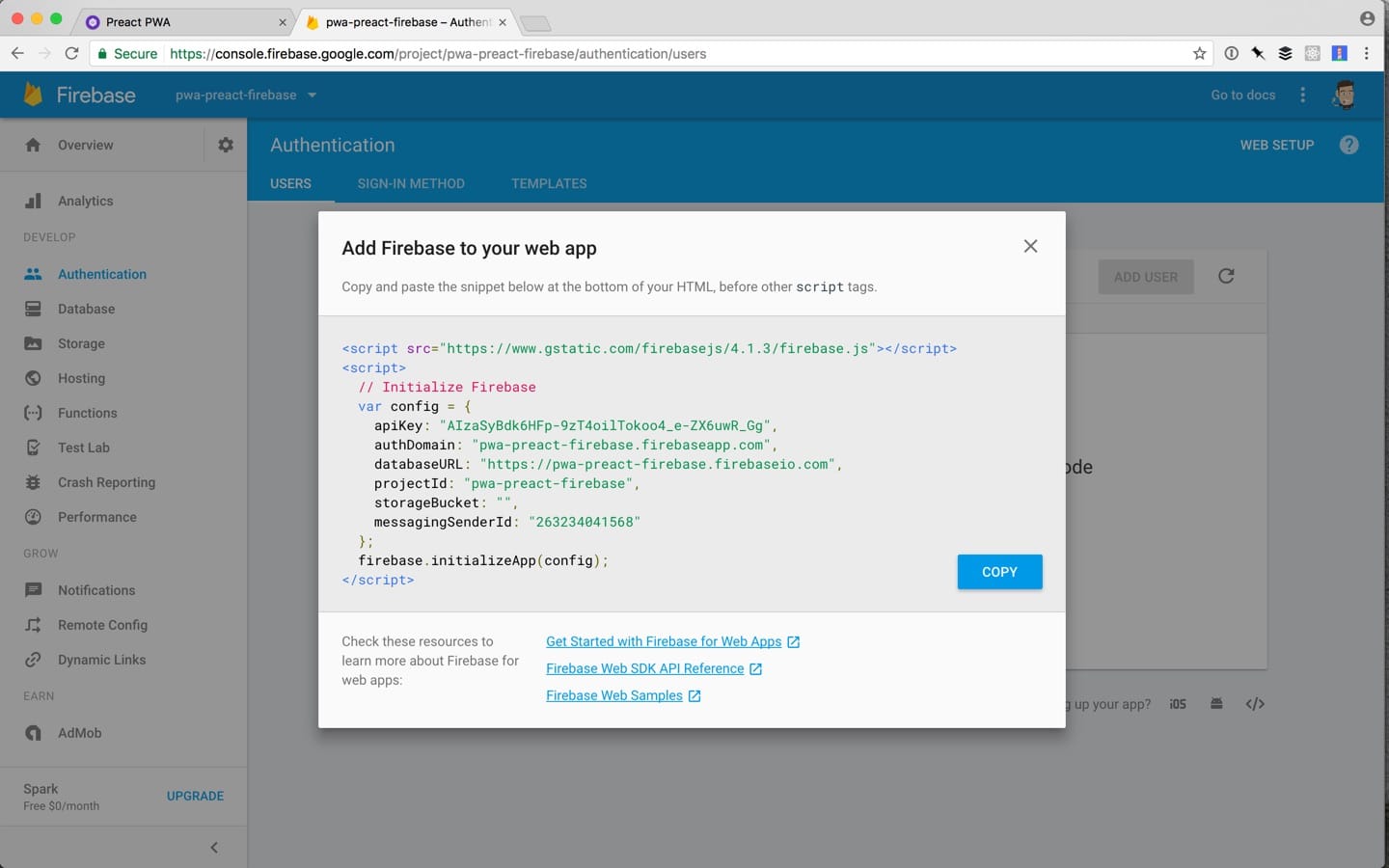This screenshot has height=868, width=1389.
Task: Switch to the TEMPLATES tab
Action: click(549, 183)
